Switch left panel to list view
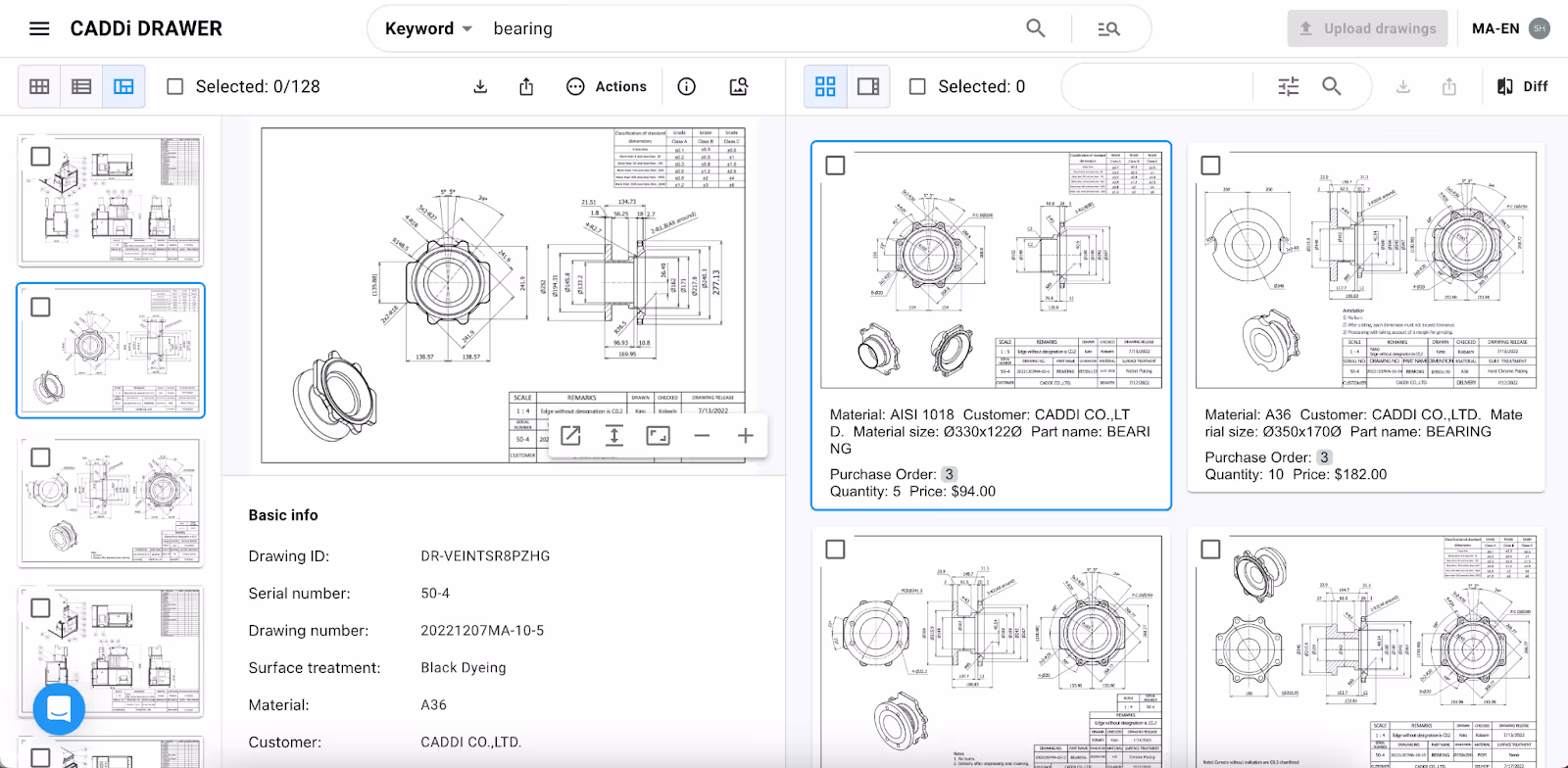The image size is (1568, 768). [x=81, y=86]
